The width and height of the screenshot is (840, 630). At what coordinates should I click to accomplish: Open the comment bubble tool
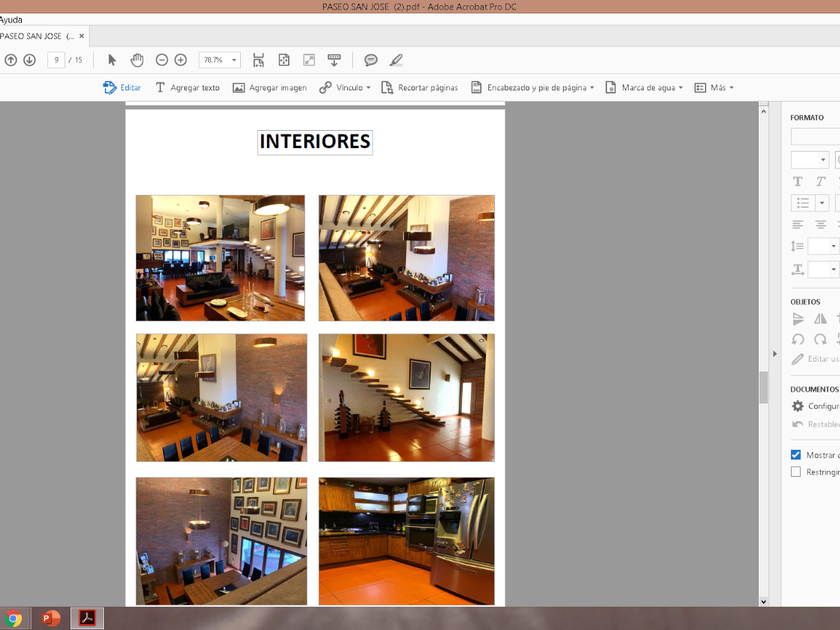click(371, 60)
